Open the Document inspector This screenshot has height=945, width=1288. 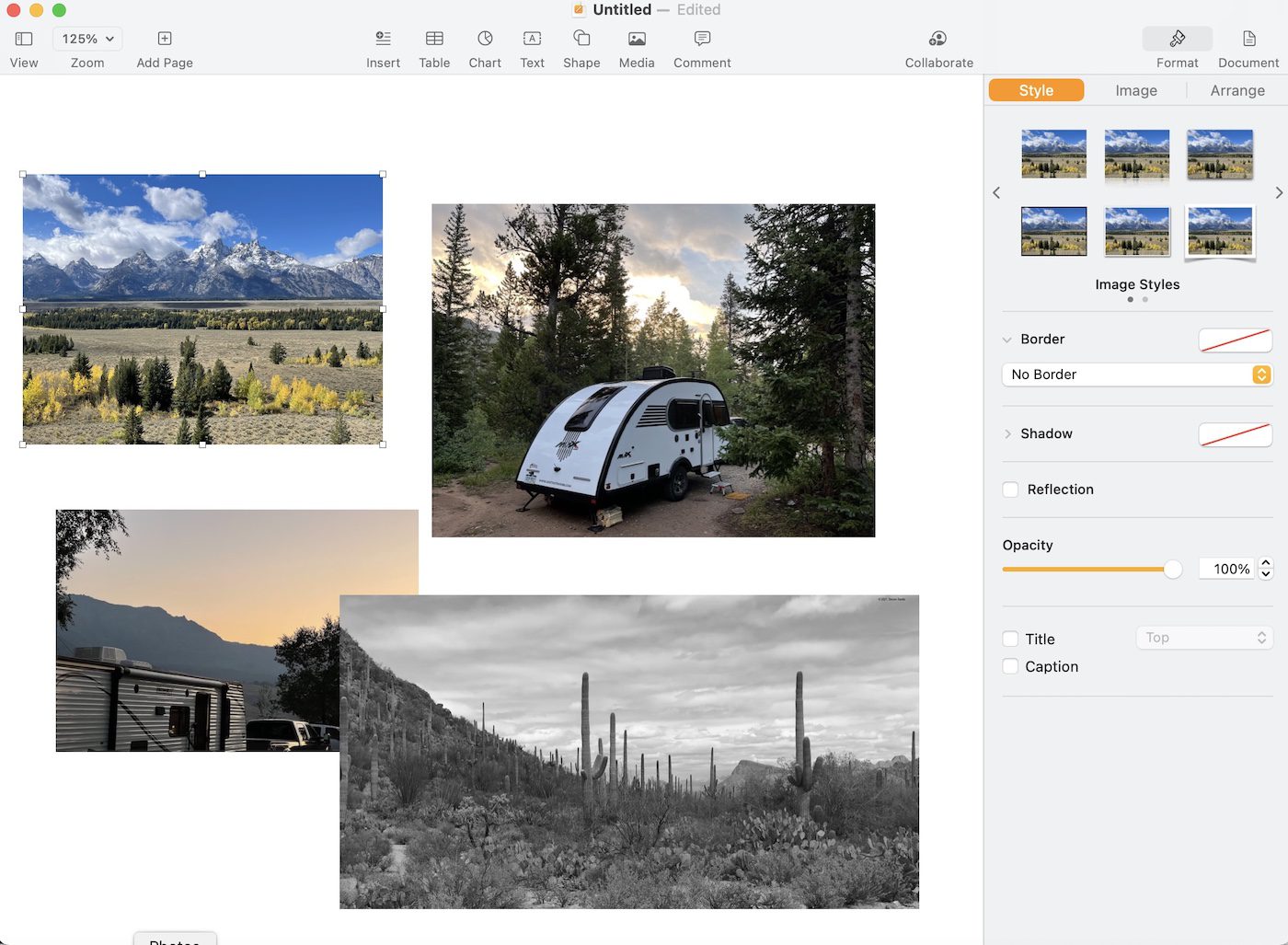[1248, 39]
